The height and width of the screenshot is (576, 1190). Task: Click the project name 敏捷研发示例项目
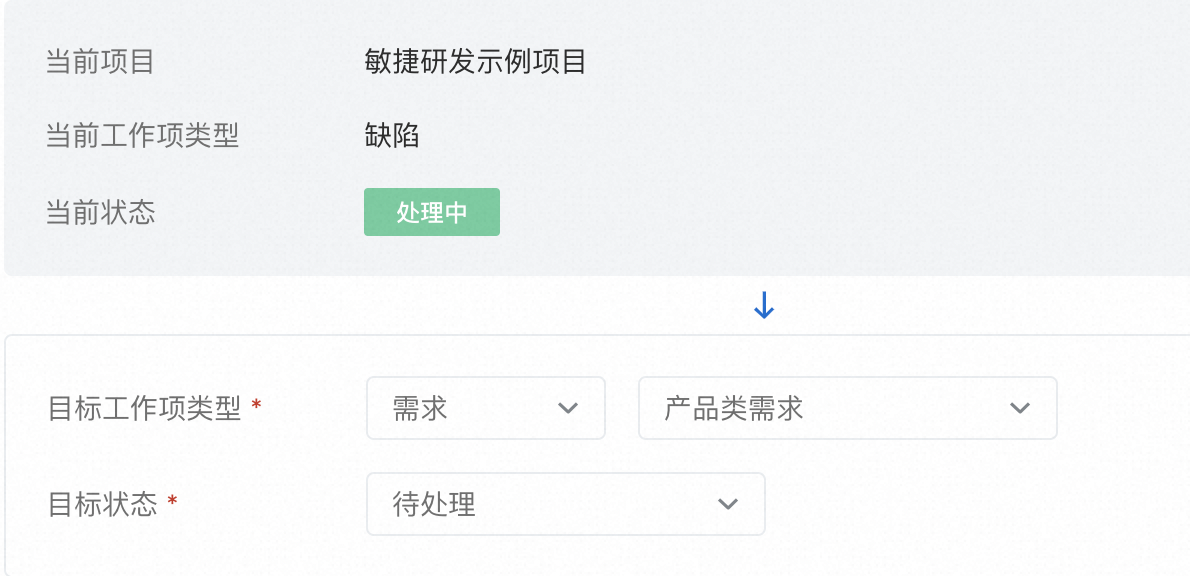point(475,62)
